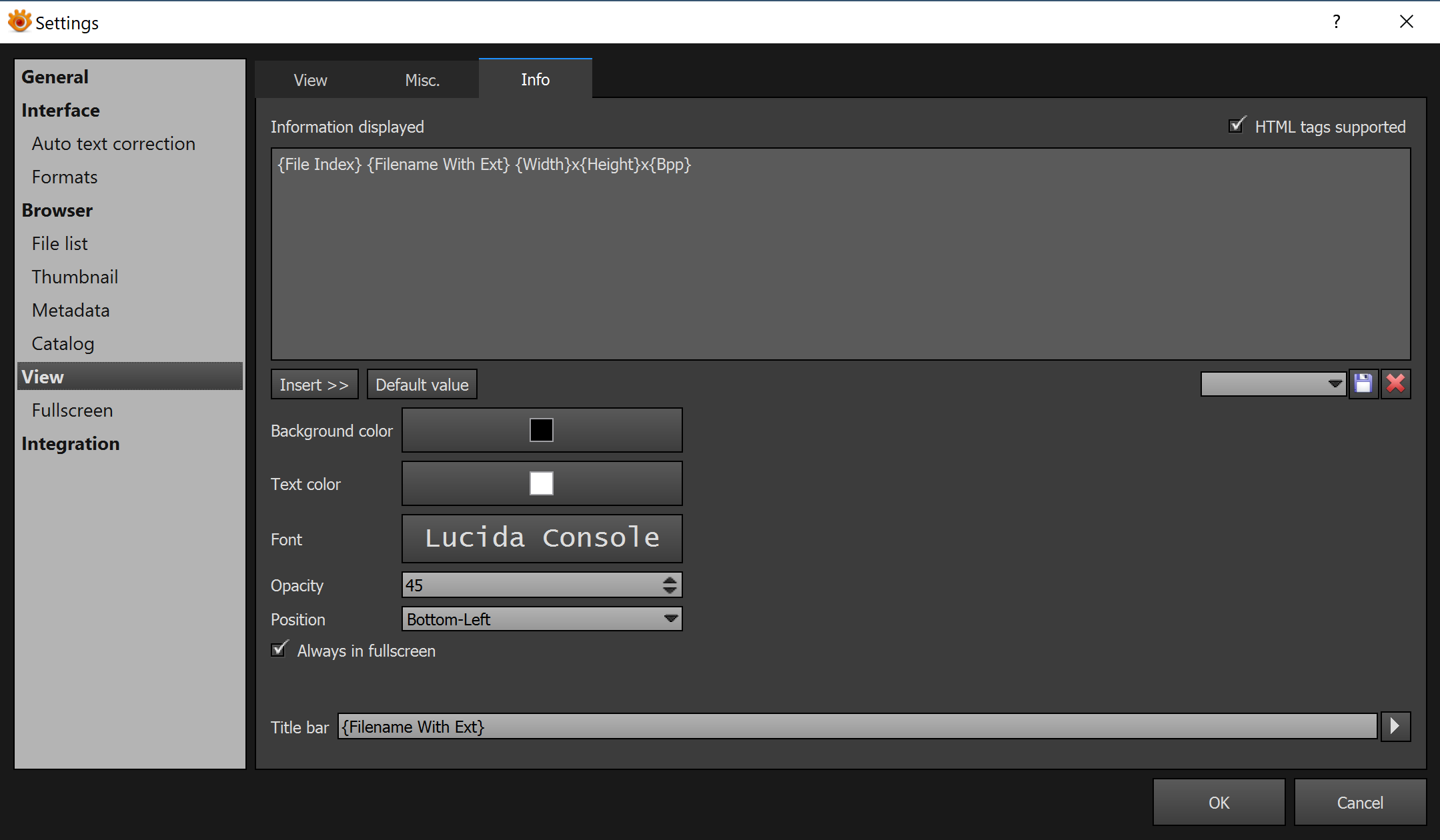This screenshot has height=840, width=1440.
Task: Expand the empty preset dropdown
Action: coord(1273,384)
